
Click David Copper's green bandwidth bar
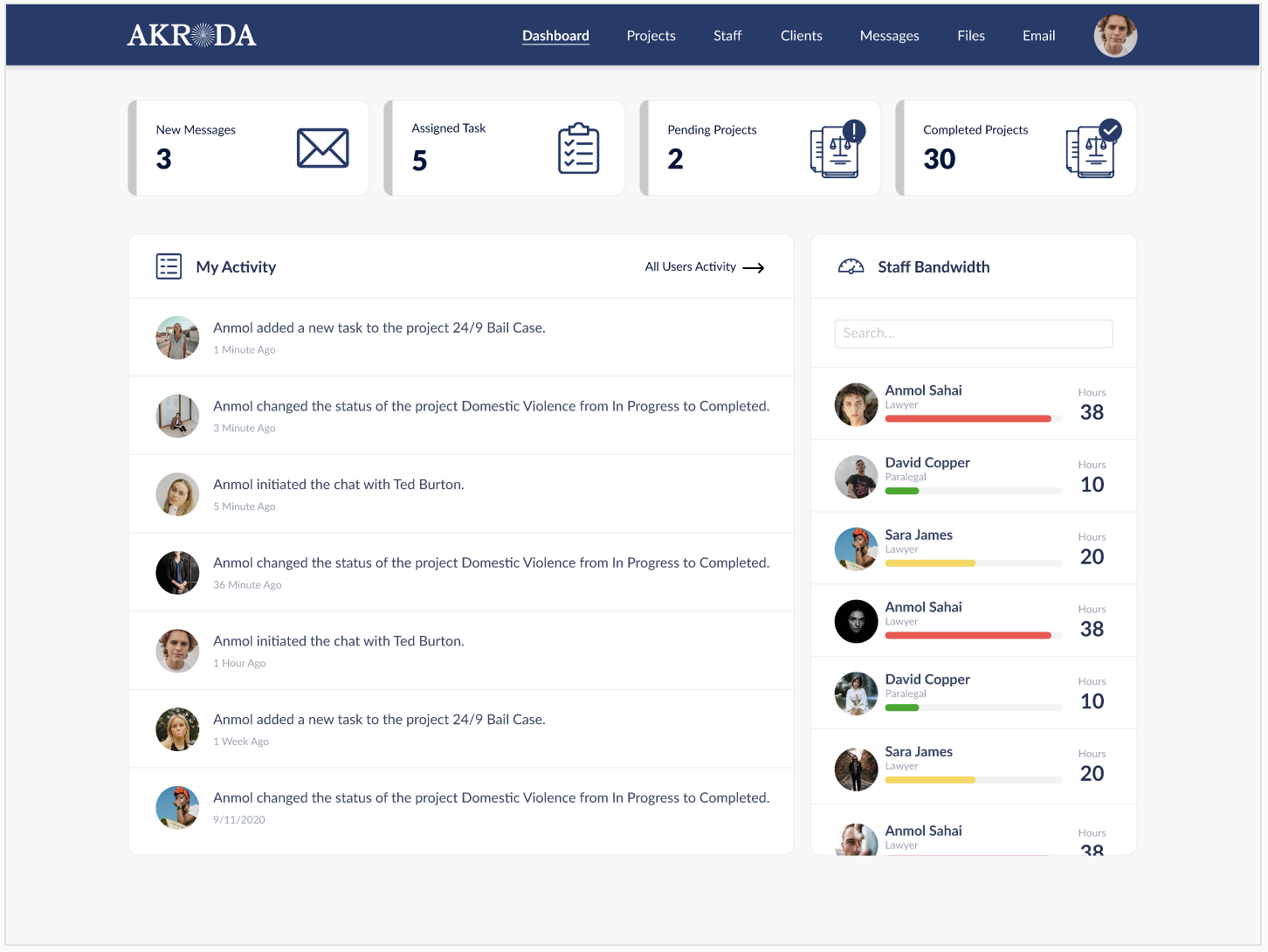tap(902, 491)
